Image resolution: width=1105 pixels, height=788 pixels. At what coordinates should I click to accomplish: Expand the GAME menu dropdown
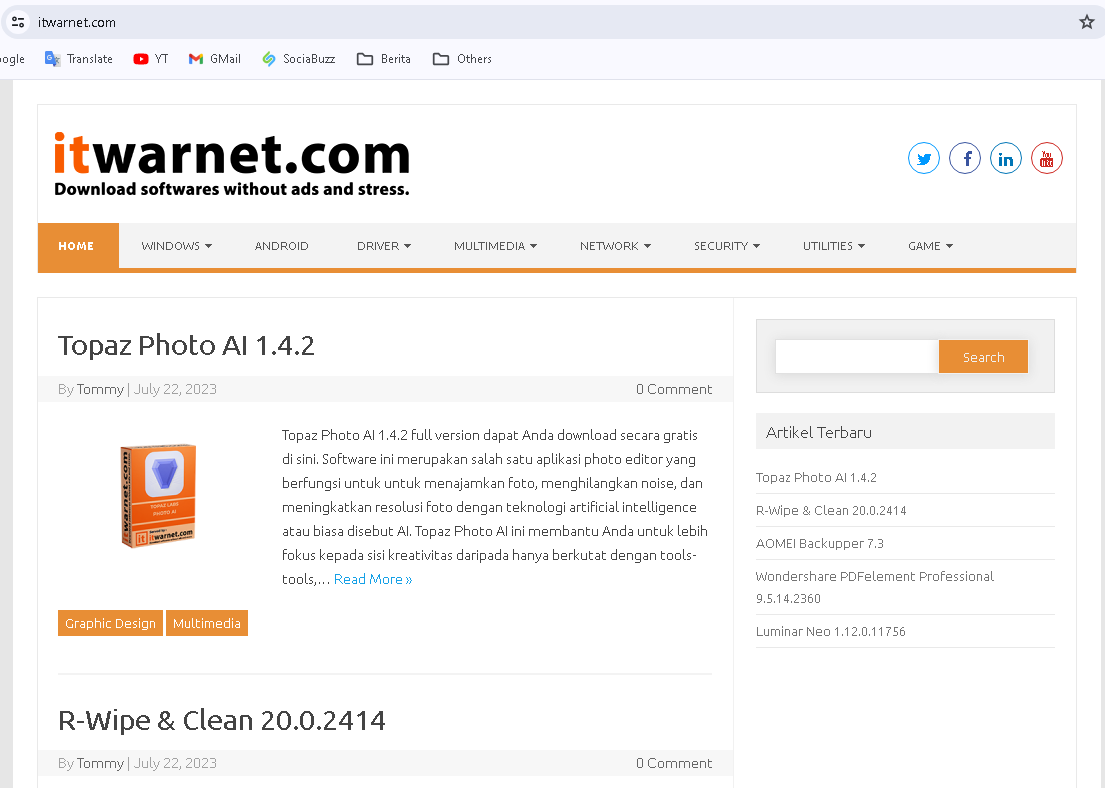click(x=930, y=246)
